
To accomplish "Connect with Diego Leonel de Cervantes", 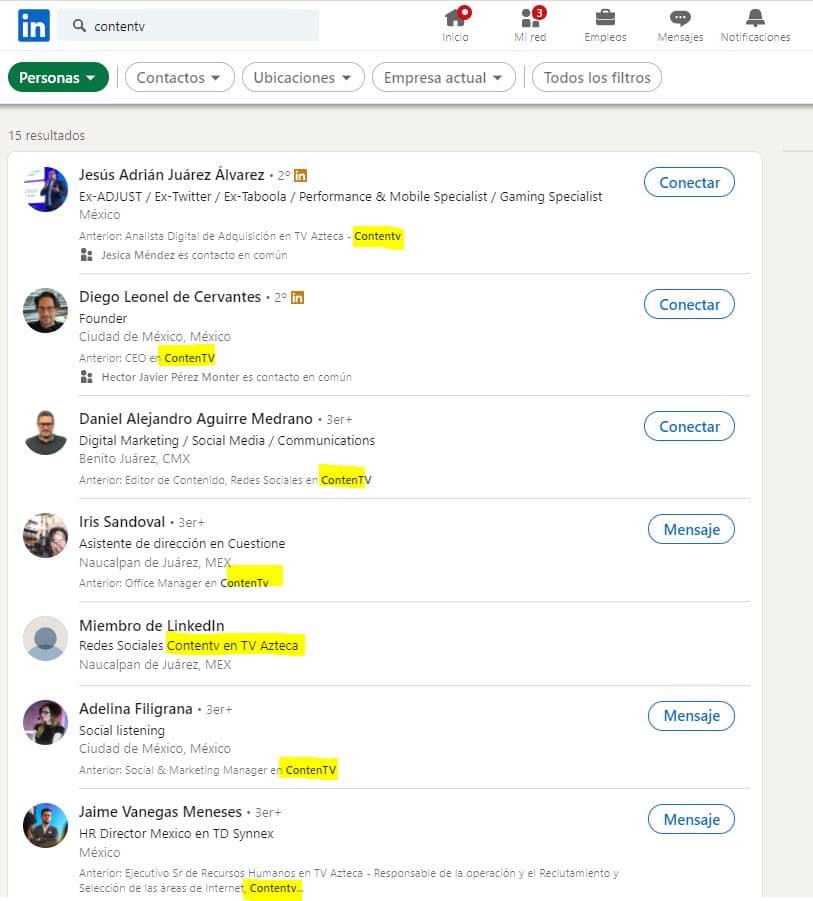I will (689, 305).
